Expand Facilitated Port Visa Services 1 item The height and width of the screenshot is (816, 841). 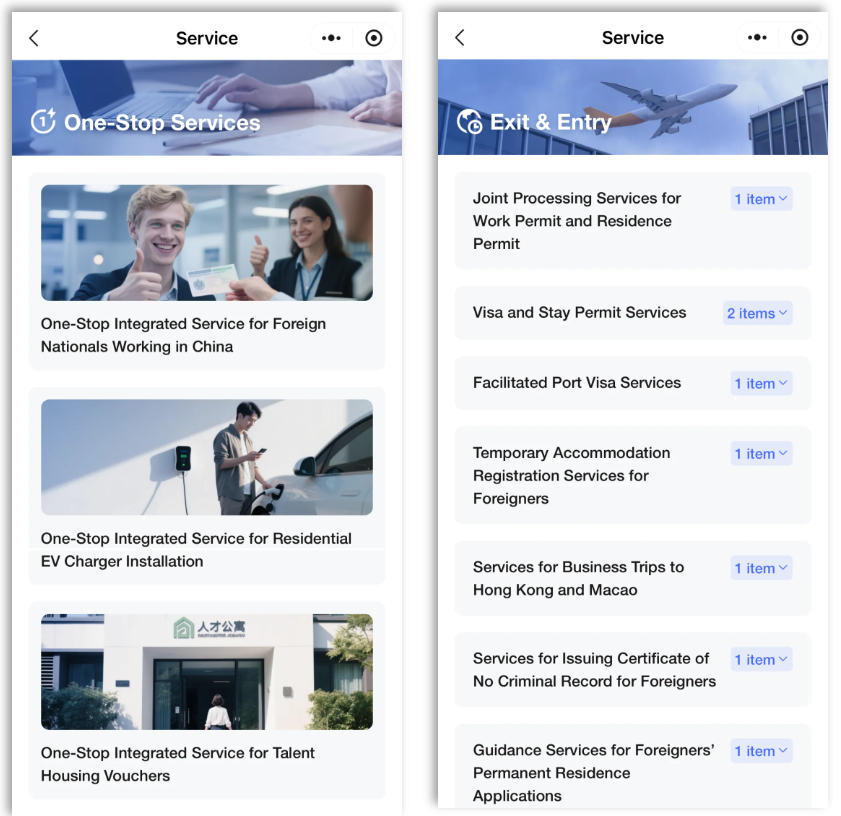pyautogui.click(x=761, y=384)
